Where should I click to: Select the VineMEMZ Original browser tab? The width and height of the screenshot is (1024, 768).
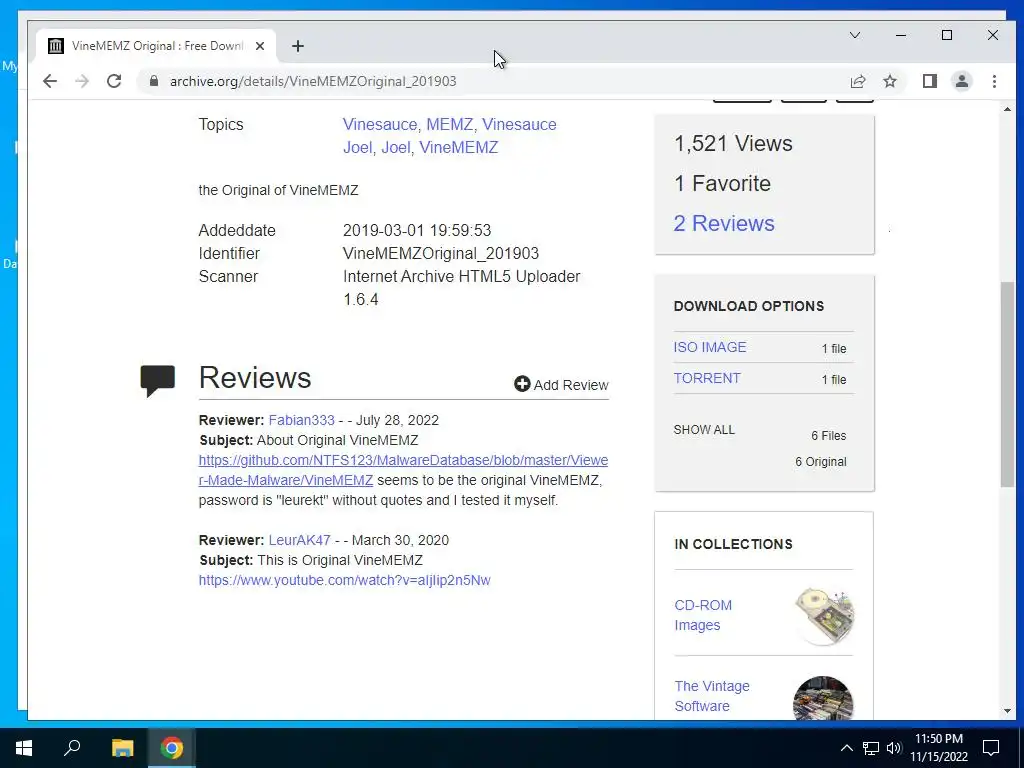(x=157, y=46)
